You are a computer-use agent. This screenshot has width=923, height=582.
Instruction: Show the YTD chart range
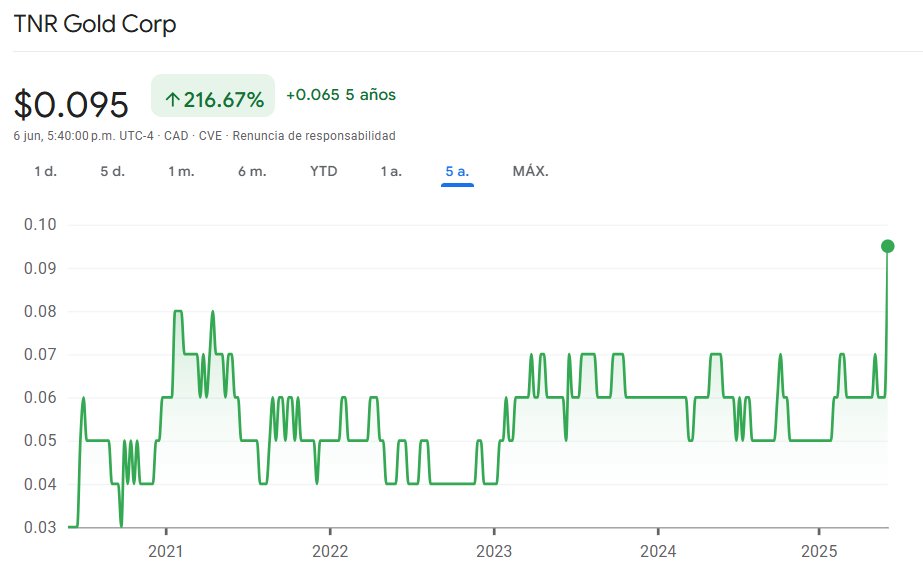324,171
